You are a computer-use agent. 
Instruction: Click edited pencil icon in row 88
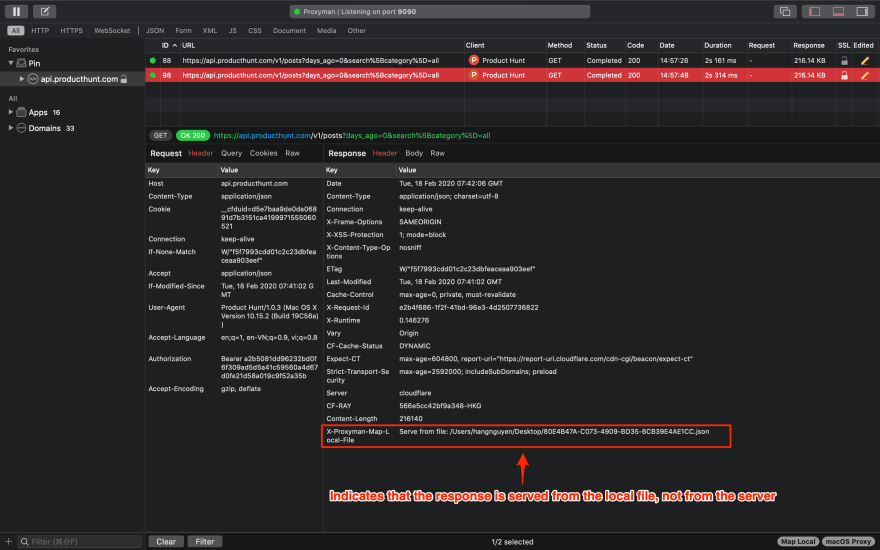[x=864, y=61]
